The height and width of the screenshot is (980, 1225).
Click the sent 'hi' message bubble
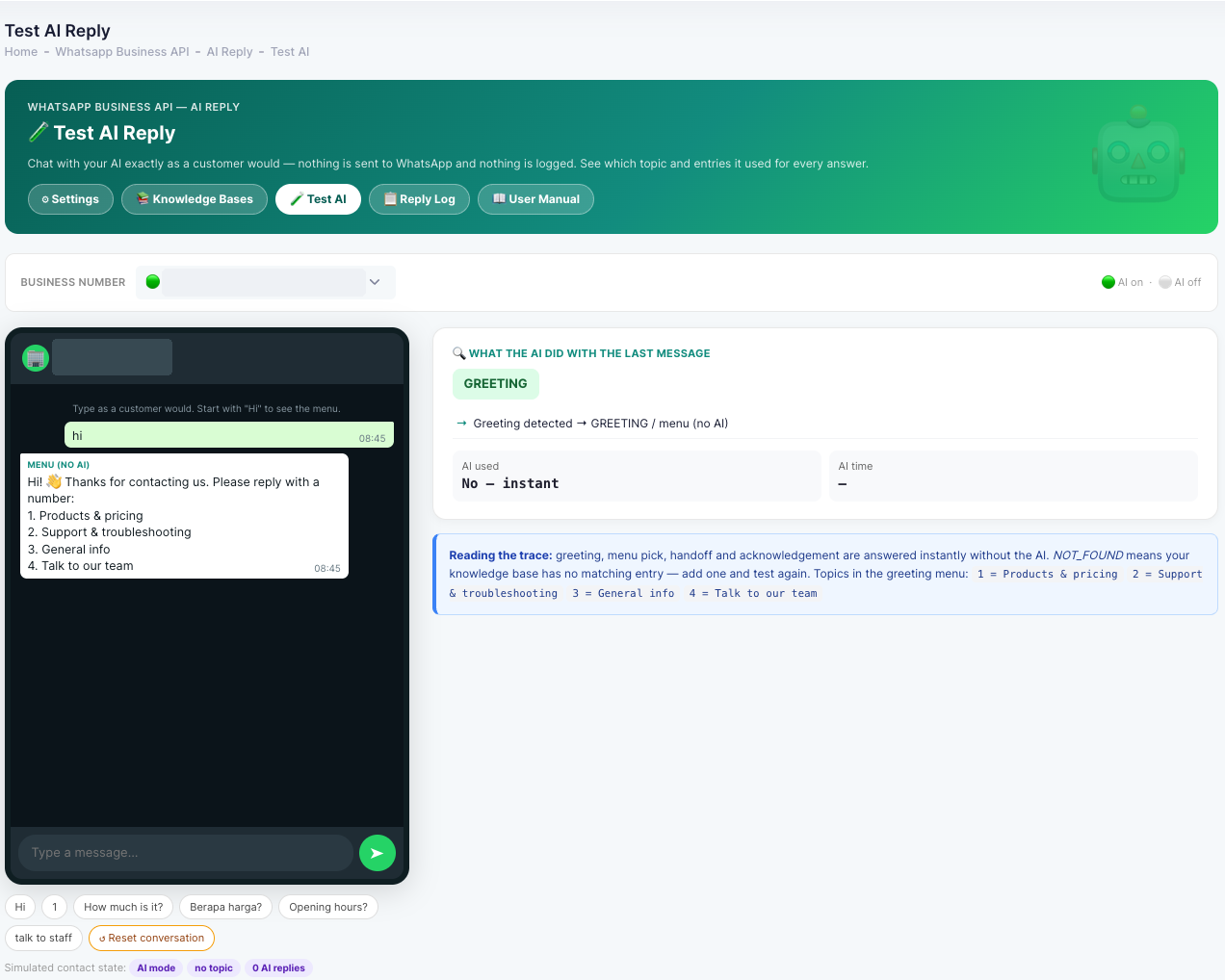tap(229, 435)
